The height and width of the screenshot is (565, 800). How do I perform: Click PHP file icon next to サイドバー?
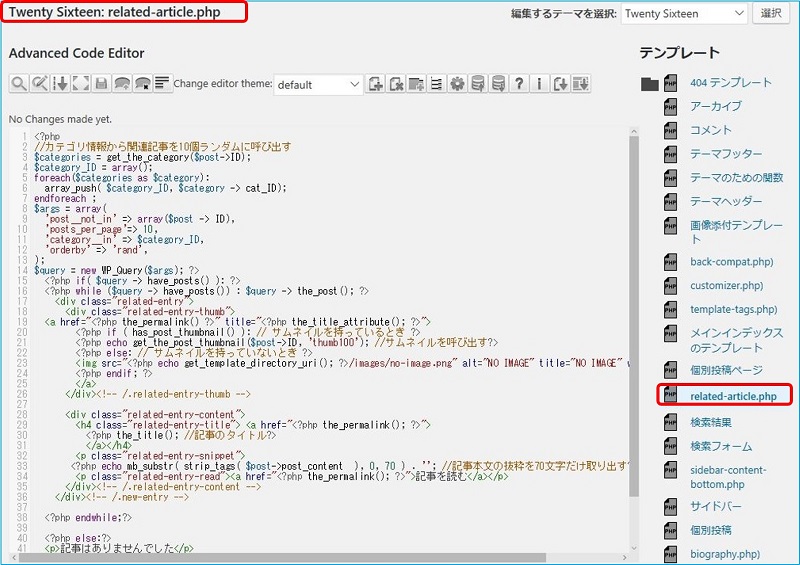[x=670, y=507]
